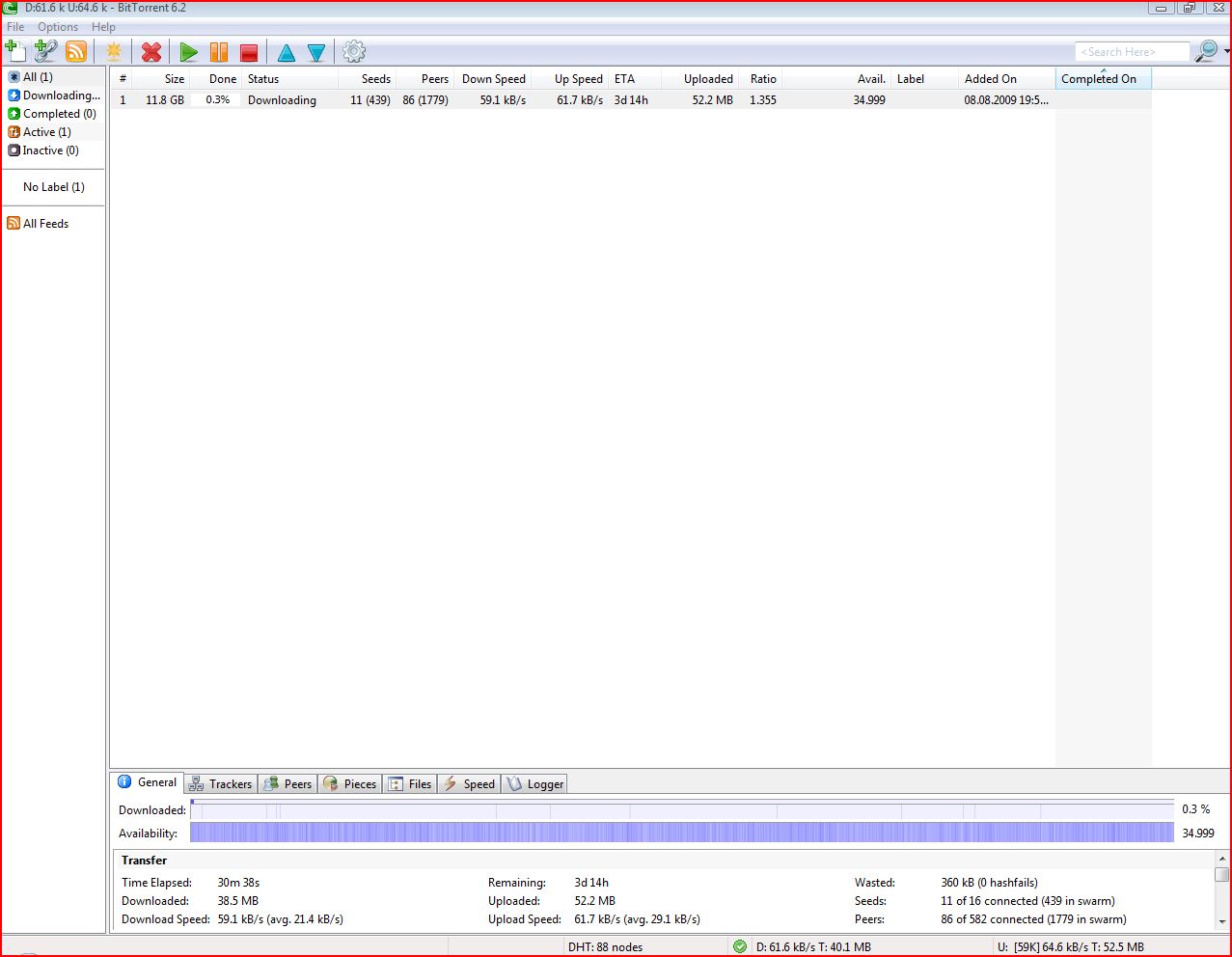This screenshot has height=957, width=1232.
Task: Sort by the Size column header
Action: pos(161,79)
